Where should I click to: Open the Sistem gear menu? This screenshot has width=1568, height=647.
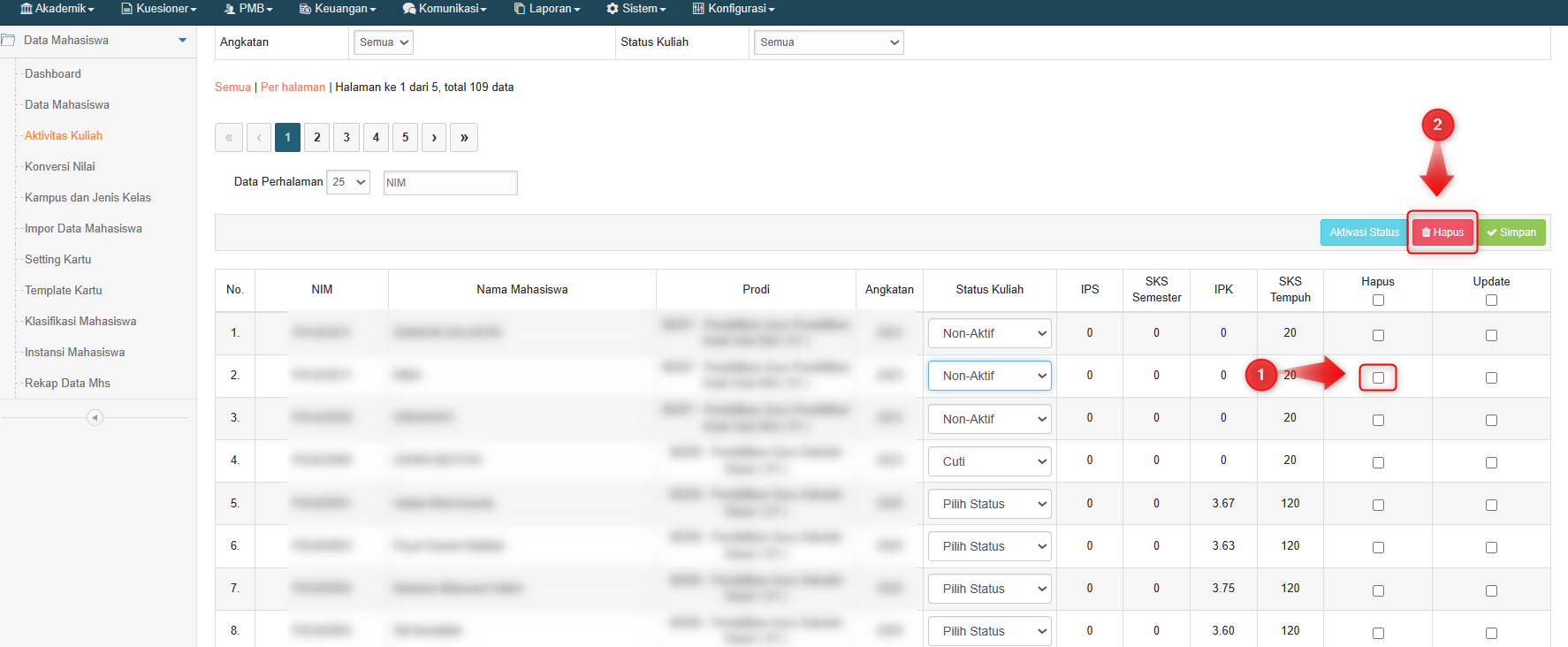(x=636, y=9)
